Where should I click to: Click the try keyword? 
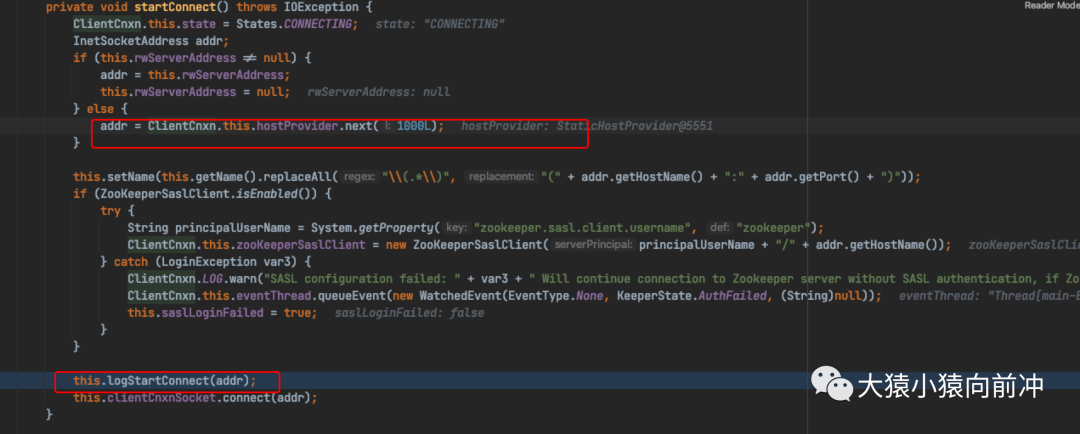tap(110, 211)
